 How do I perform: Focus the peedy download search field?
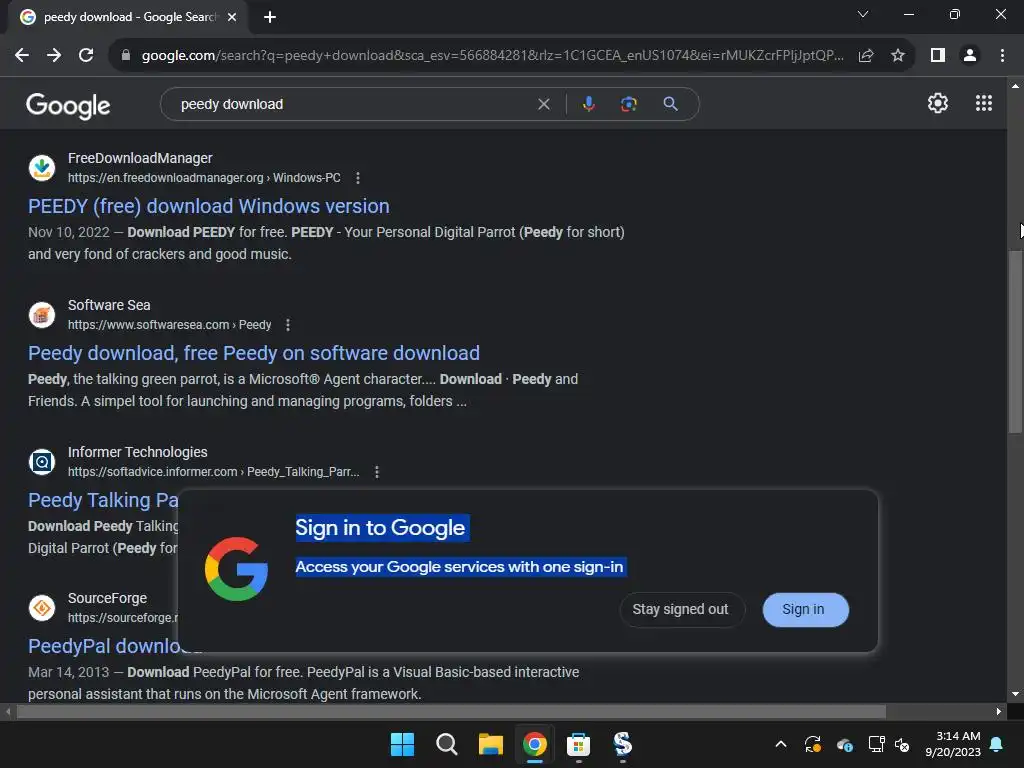(x=353, y=104)
